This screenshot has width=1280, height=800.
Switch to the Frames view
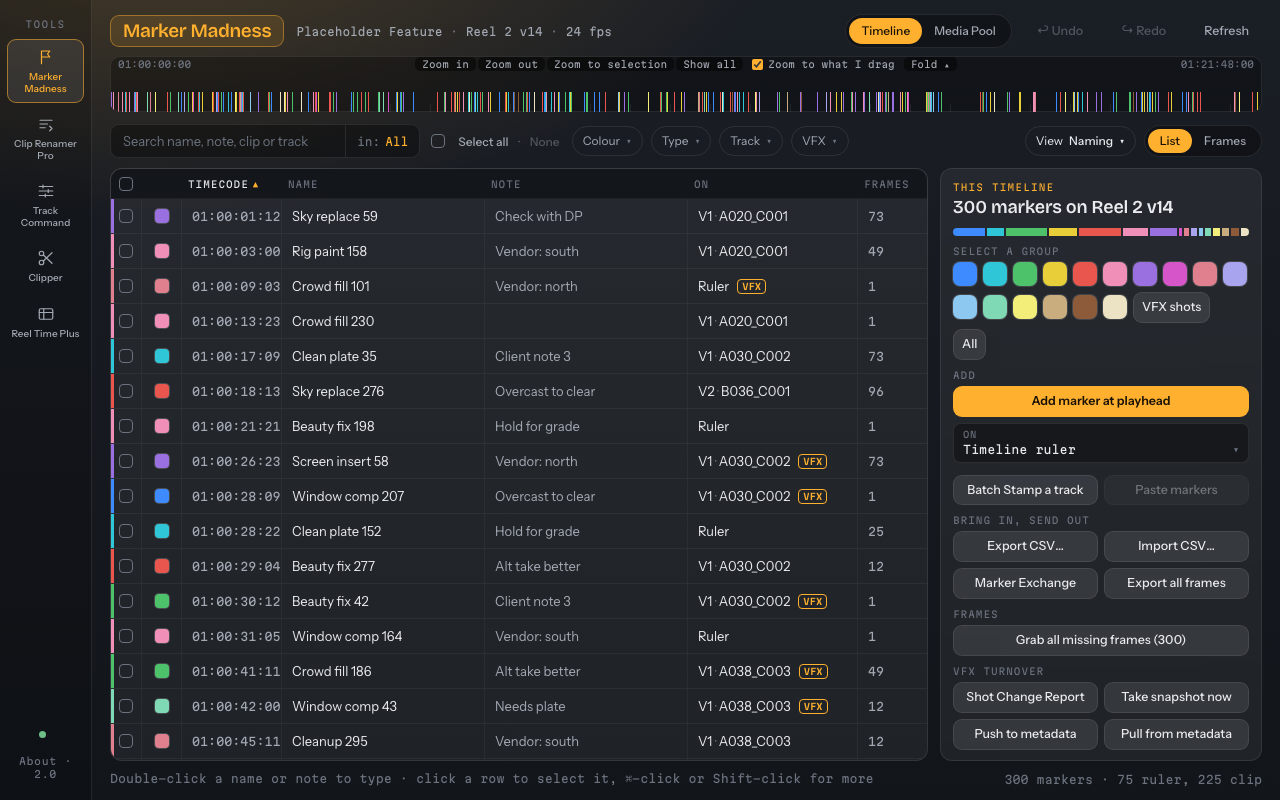(1225, 141)
